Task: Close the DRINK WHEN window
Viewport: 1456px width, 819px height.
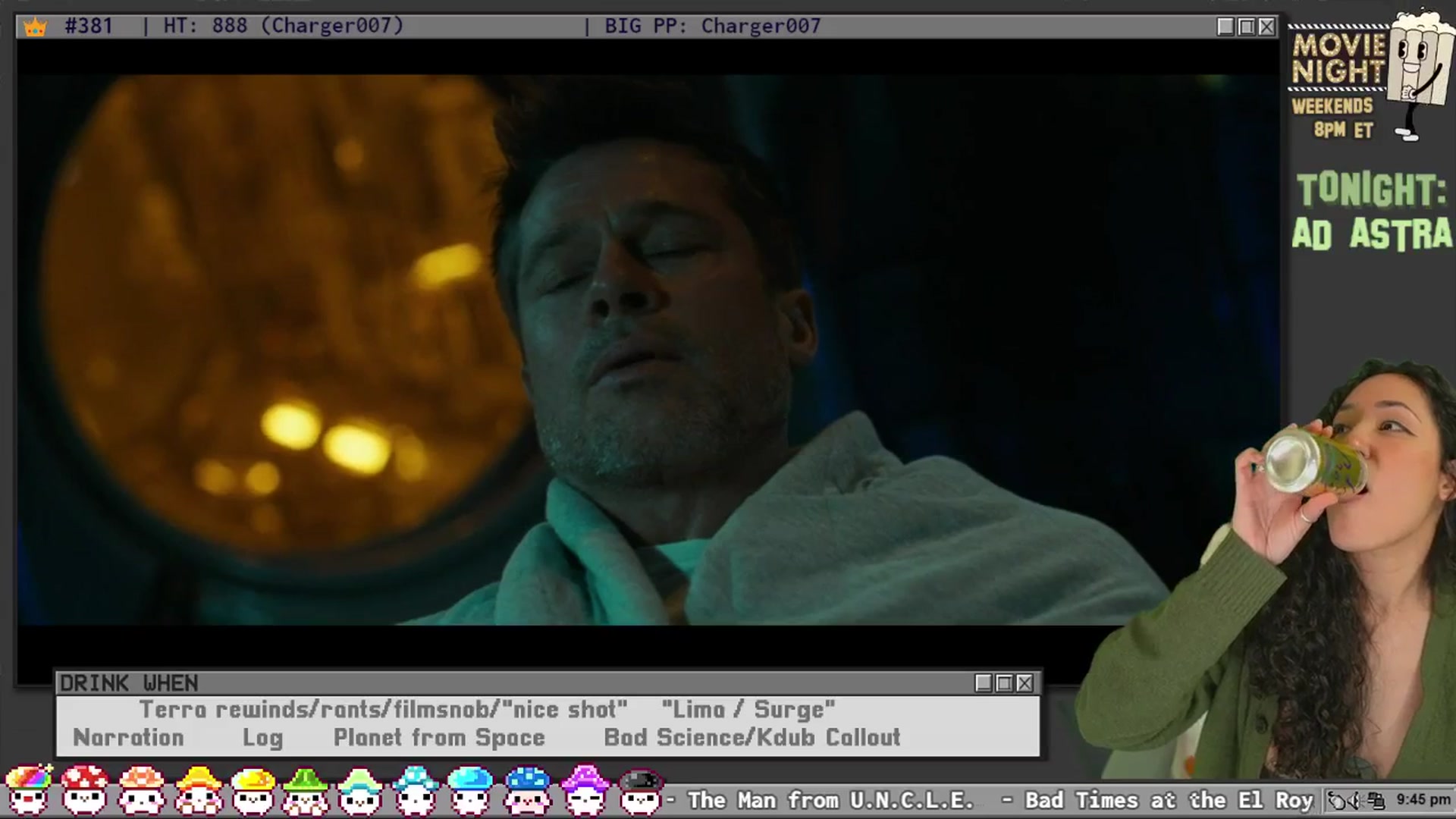Action: [1025, 683]
